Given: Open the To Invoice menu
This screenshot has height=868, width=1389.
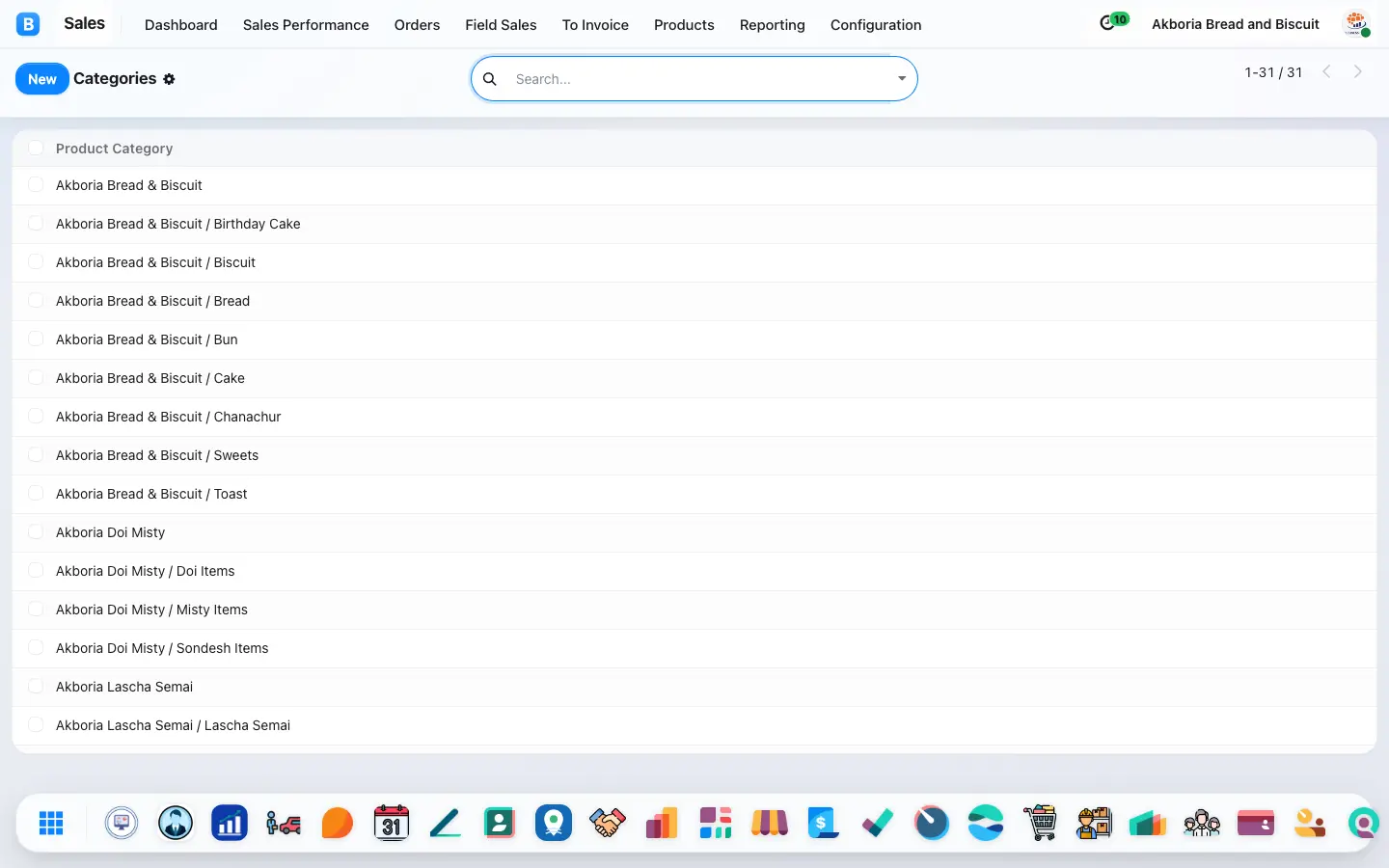Looking at the screenshot, I should 595,25.
